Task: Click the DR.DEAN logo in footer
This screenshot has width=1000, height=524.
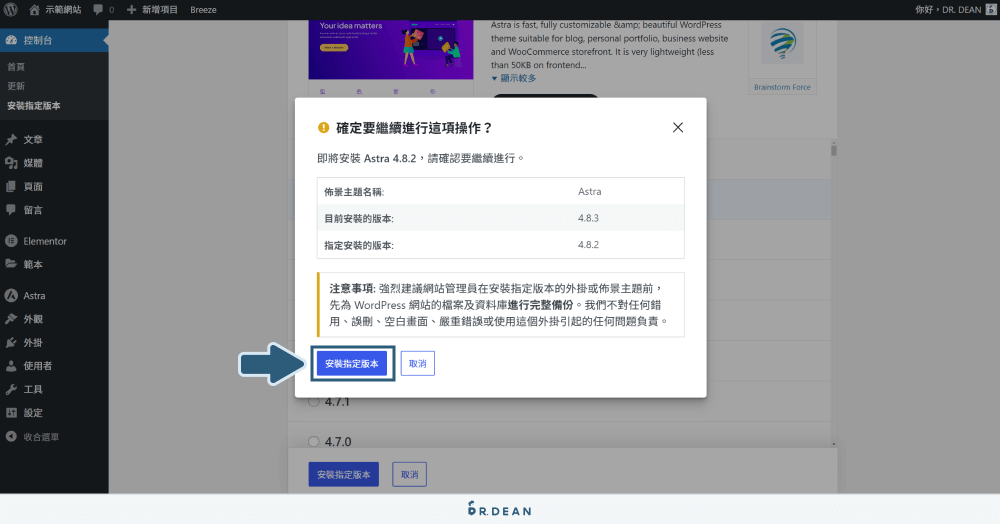Action: tap(499, 509)
